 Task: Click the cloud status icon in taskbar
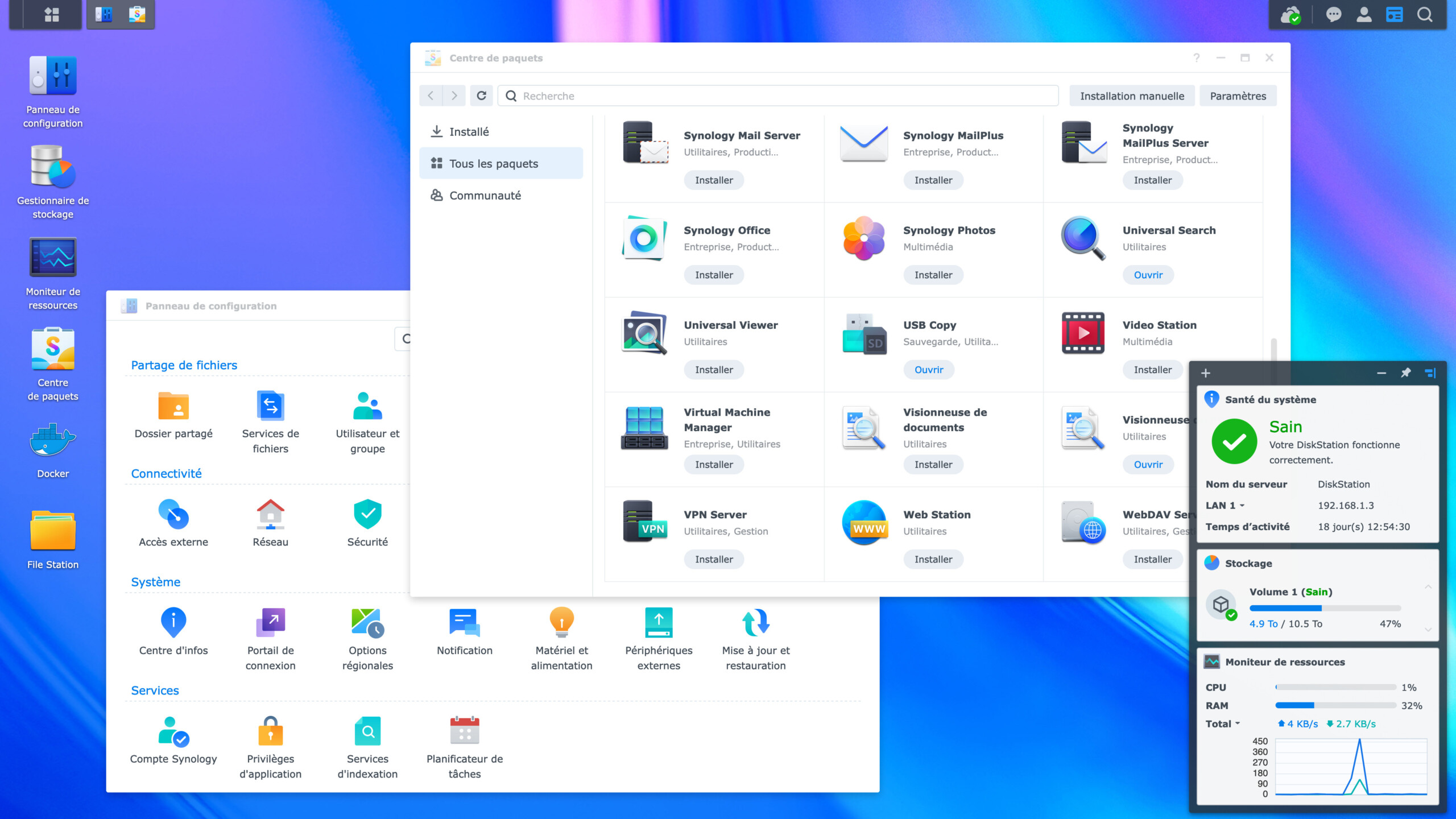1290,15
